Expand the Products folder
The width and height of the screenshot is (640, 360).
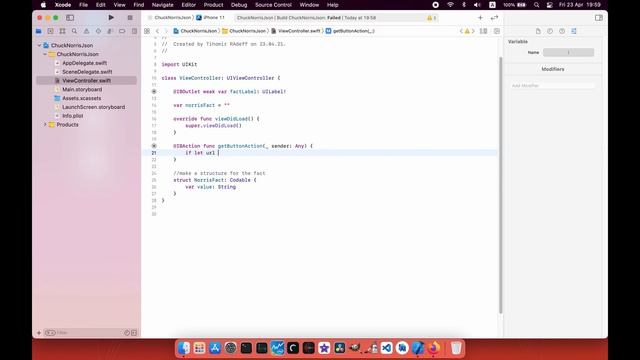click(45, 124)
